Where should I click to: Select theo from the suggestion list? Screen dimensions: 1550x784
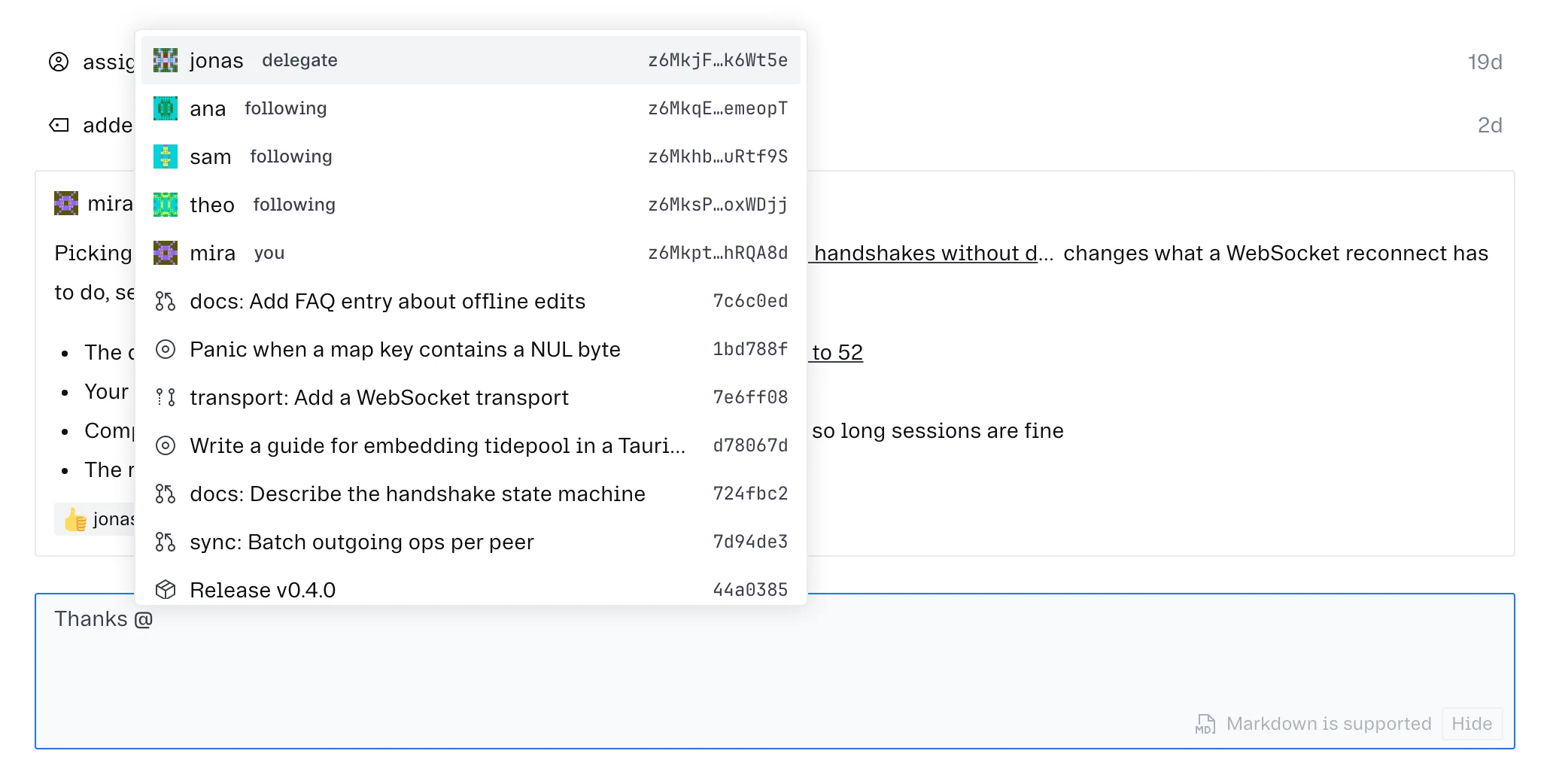(x=470, y=205)
